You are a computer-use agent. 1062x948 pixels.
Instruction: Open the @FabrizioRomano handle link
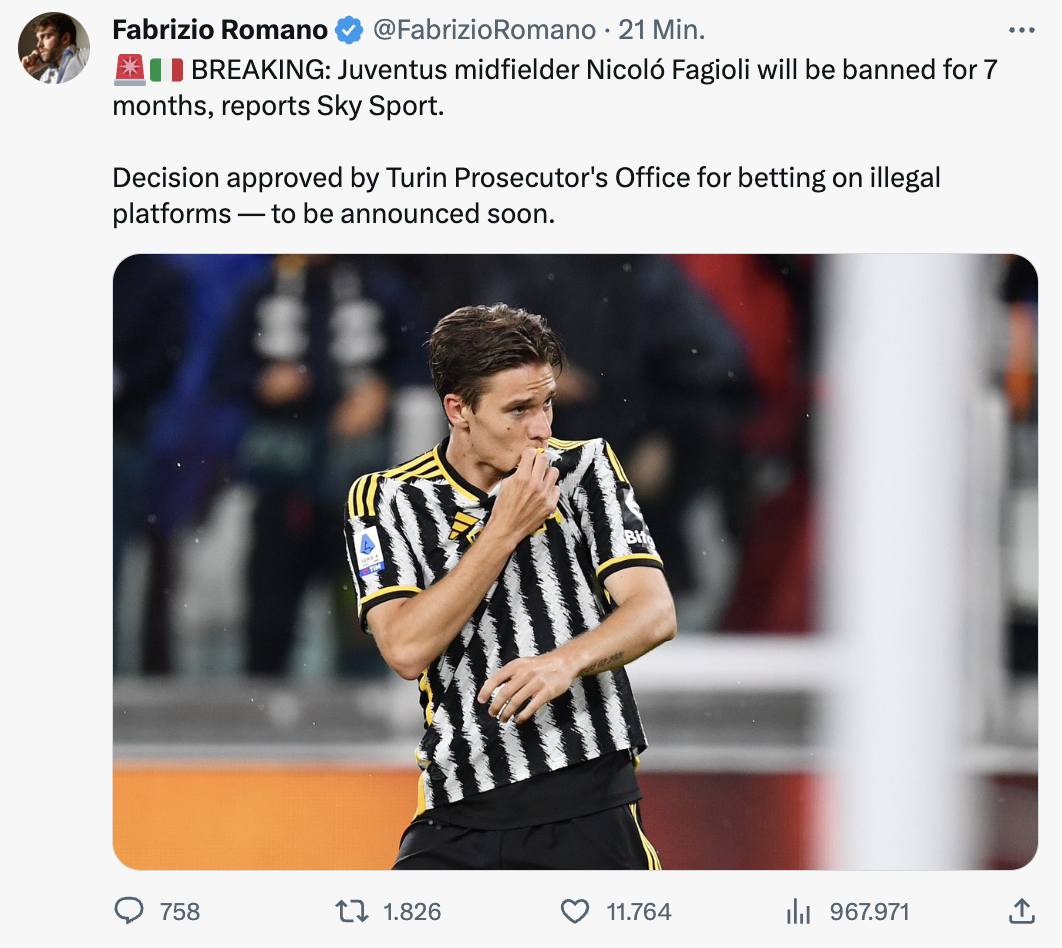(484, 31)
